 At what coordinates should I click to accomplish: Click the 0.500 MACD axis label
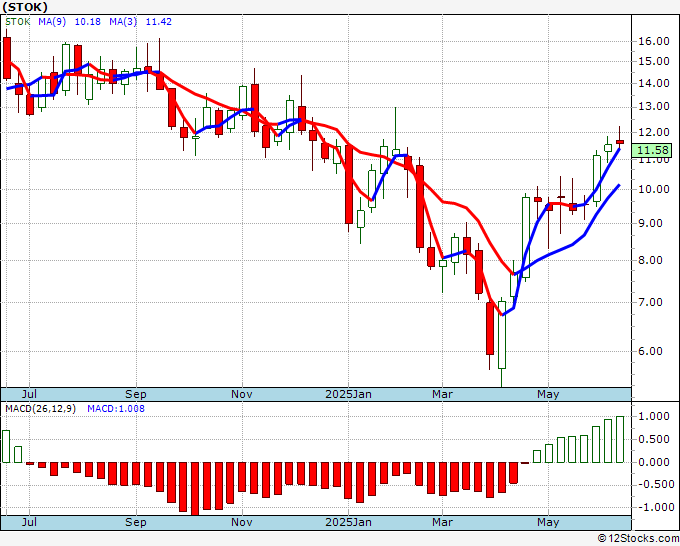click(x=654, y=439)
